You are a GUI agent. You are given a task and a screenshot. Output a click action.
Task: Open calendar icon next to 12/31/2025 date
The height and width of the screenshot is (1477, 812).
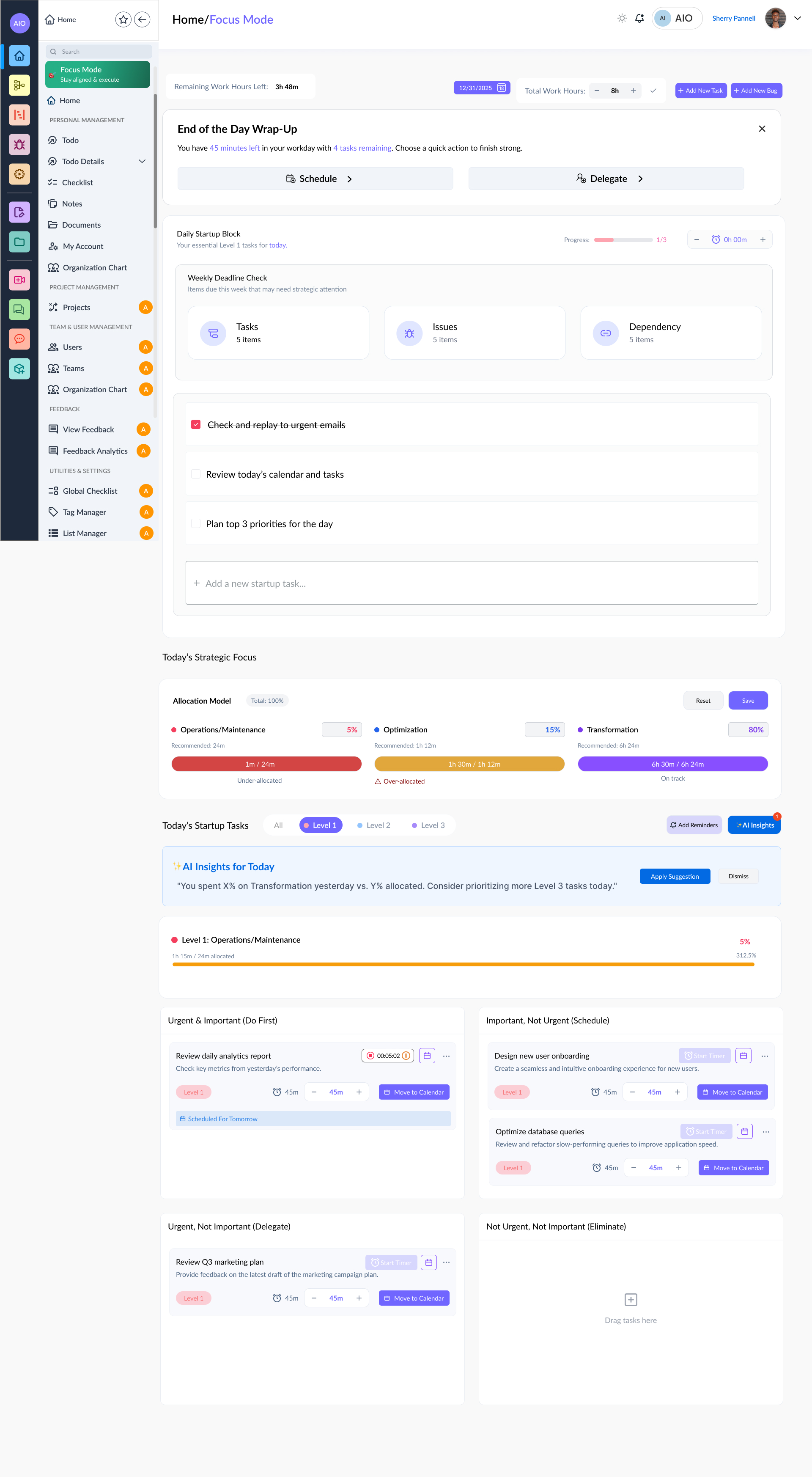click(x=502, y=88)
